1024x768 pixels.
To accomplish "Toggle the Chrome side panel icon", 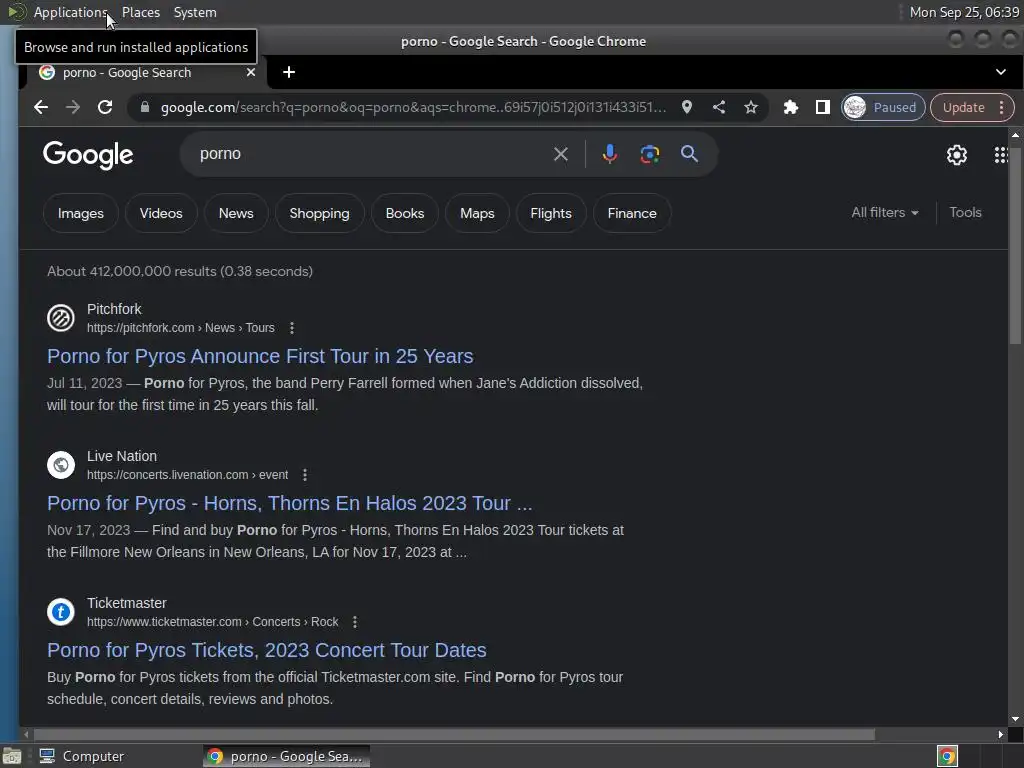I will coord(823,107).
